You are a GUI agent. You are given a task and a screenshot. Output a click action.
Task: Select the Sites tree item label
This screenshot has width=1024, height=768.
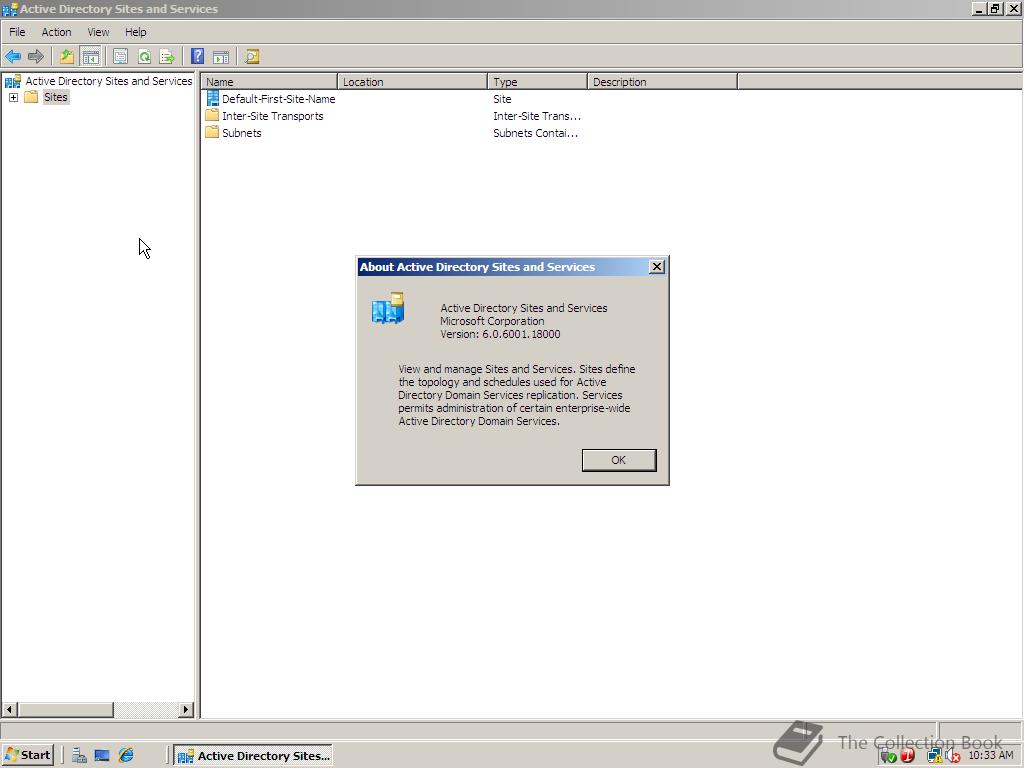click(x=56, y=97)
